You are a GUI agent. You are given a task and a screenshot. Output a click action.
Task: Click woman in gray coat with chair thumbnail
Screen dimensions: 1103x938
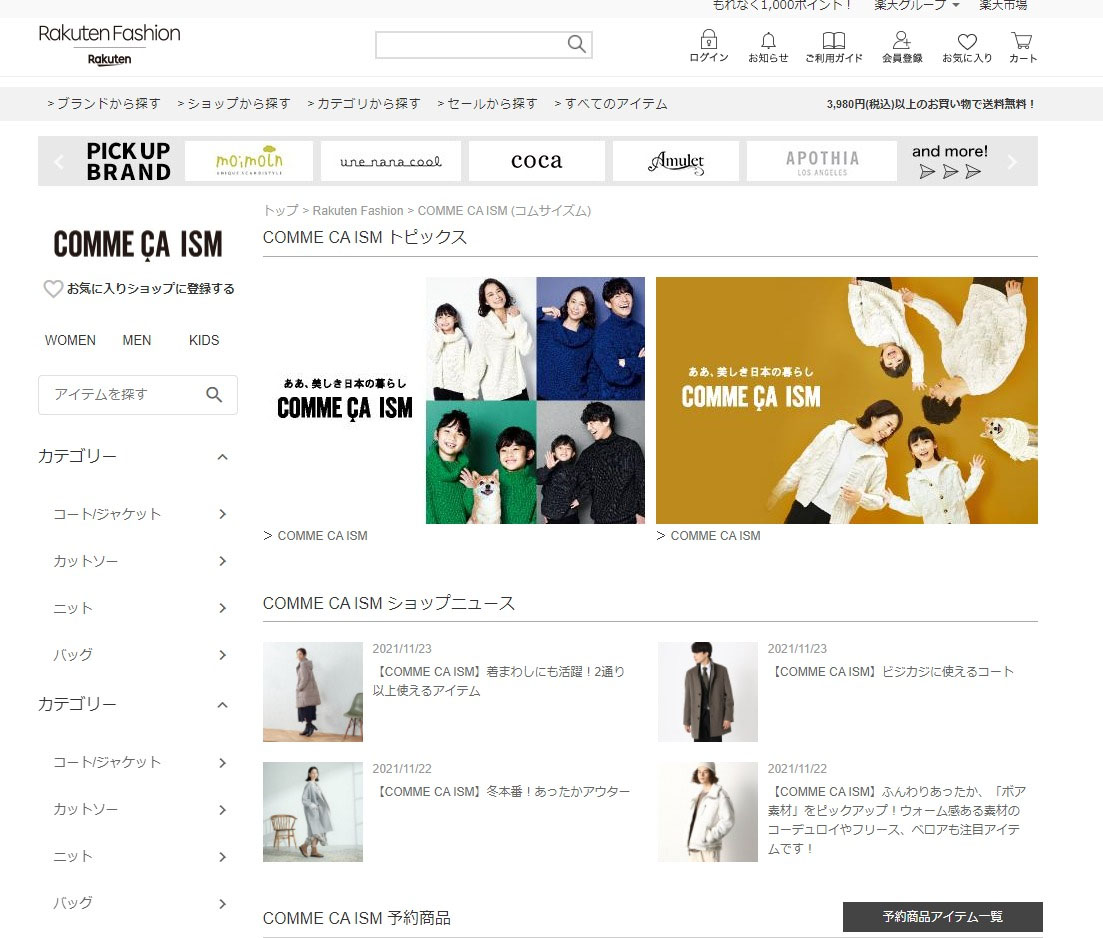[313, 812]
